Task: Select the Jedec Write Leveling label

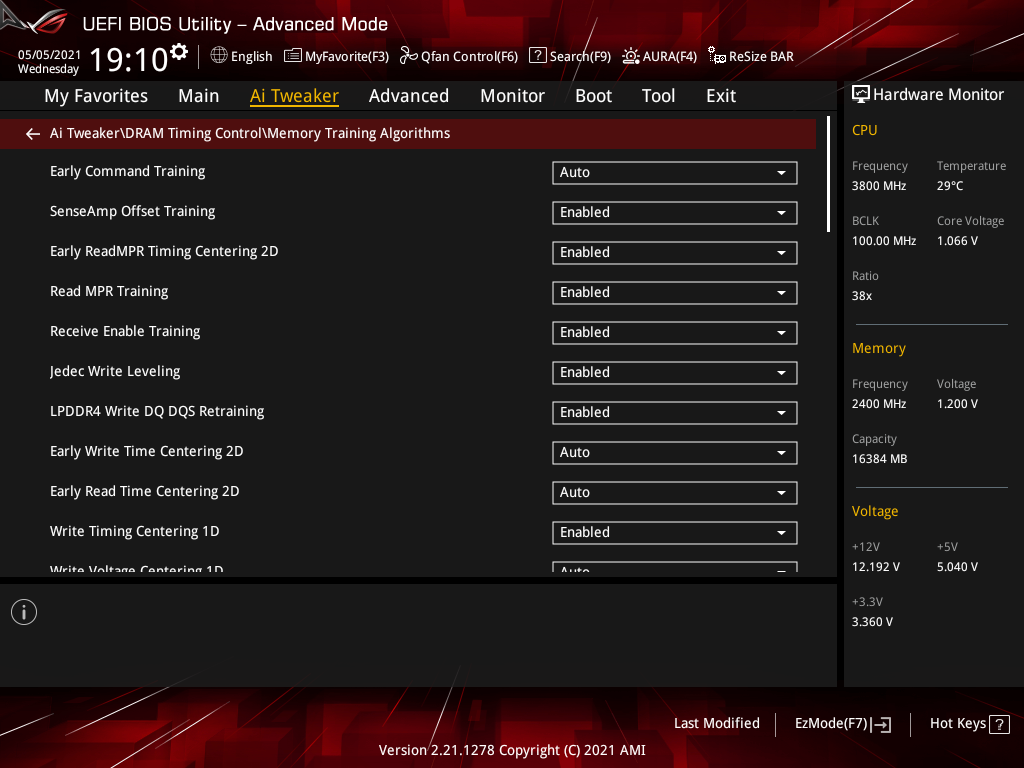Action: click(115, 372)
